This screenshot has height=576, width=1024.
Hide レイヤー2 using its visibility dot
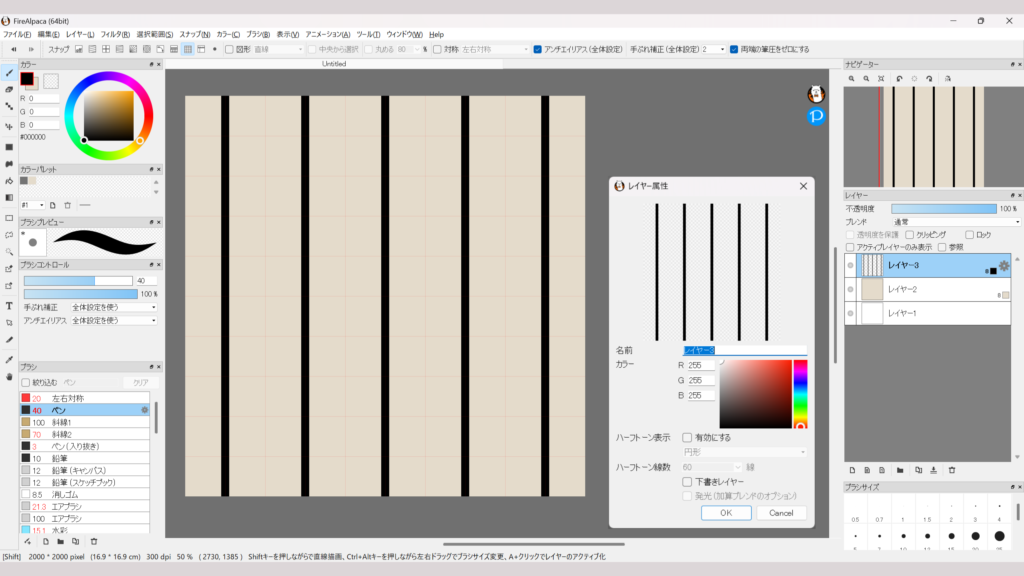850,289
